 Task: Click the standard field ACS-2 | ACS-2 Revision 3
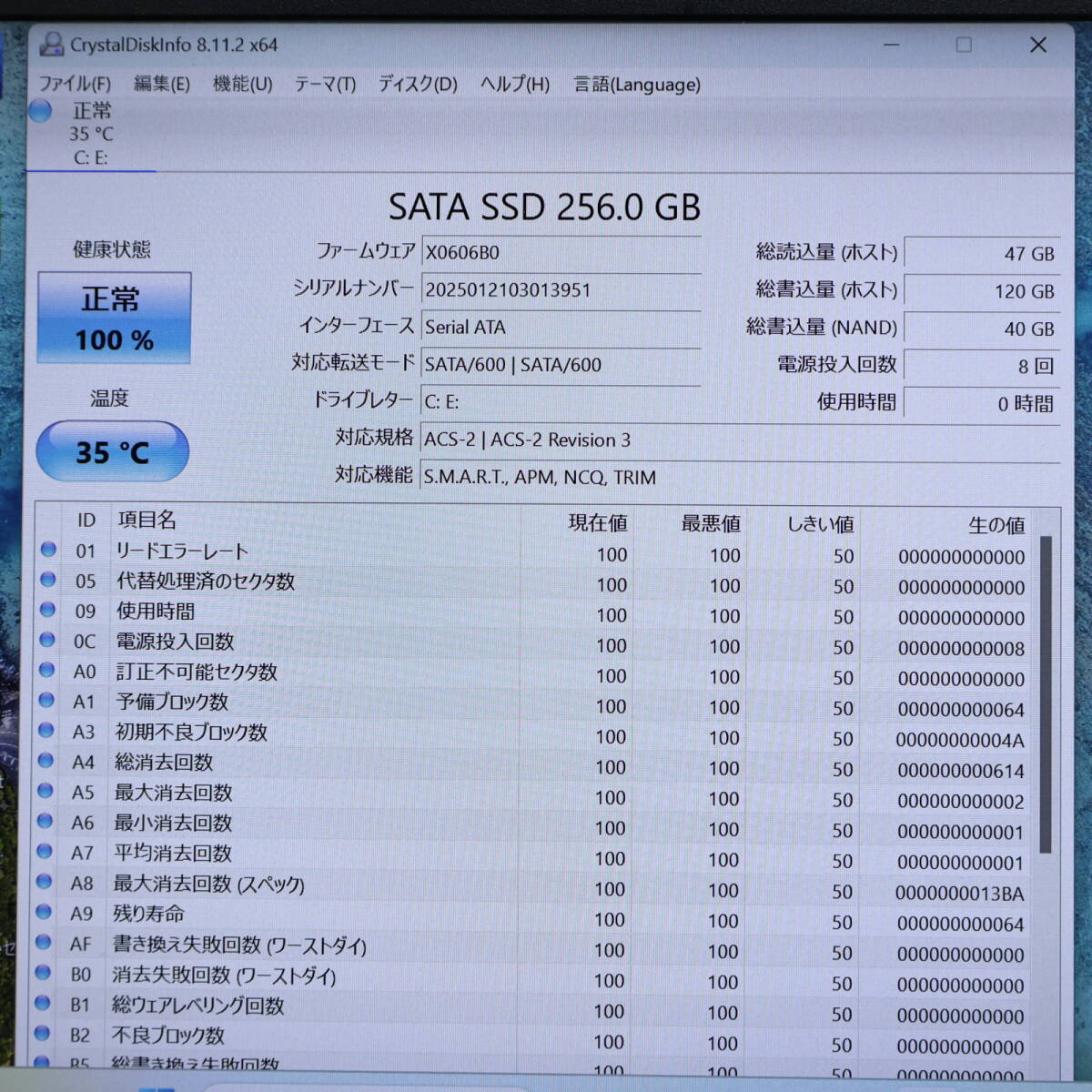coord(741,440)
